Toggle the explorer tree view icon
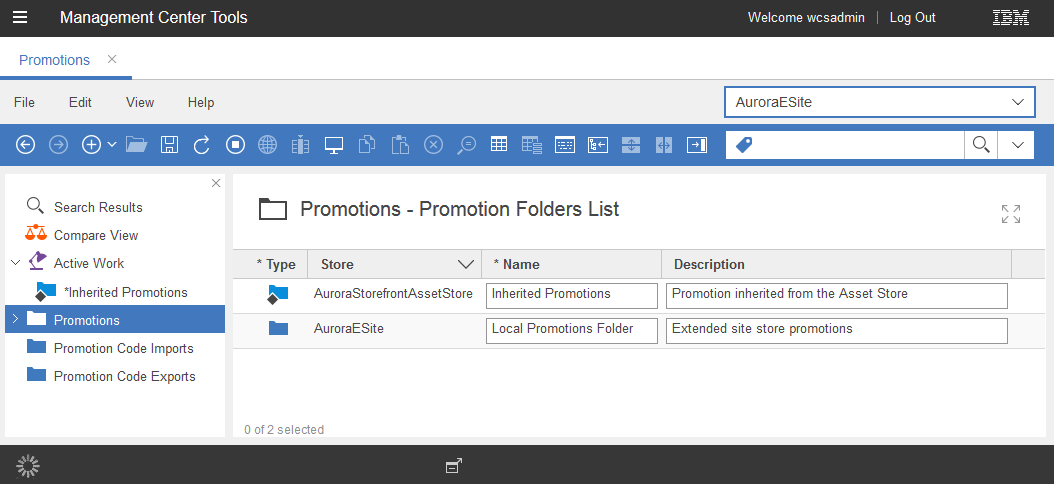Viewport: 1054px width, 484px height. click(598, 145)
